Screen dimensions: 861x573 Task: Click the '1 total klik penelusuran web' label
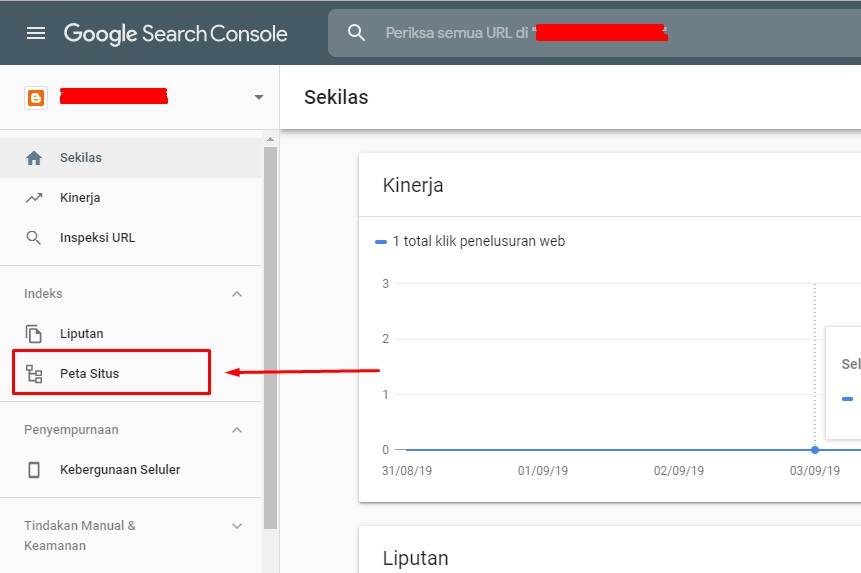479,241
